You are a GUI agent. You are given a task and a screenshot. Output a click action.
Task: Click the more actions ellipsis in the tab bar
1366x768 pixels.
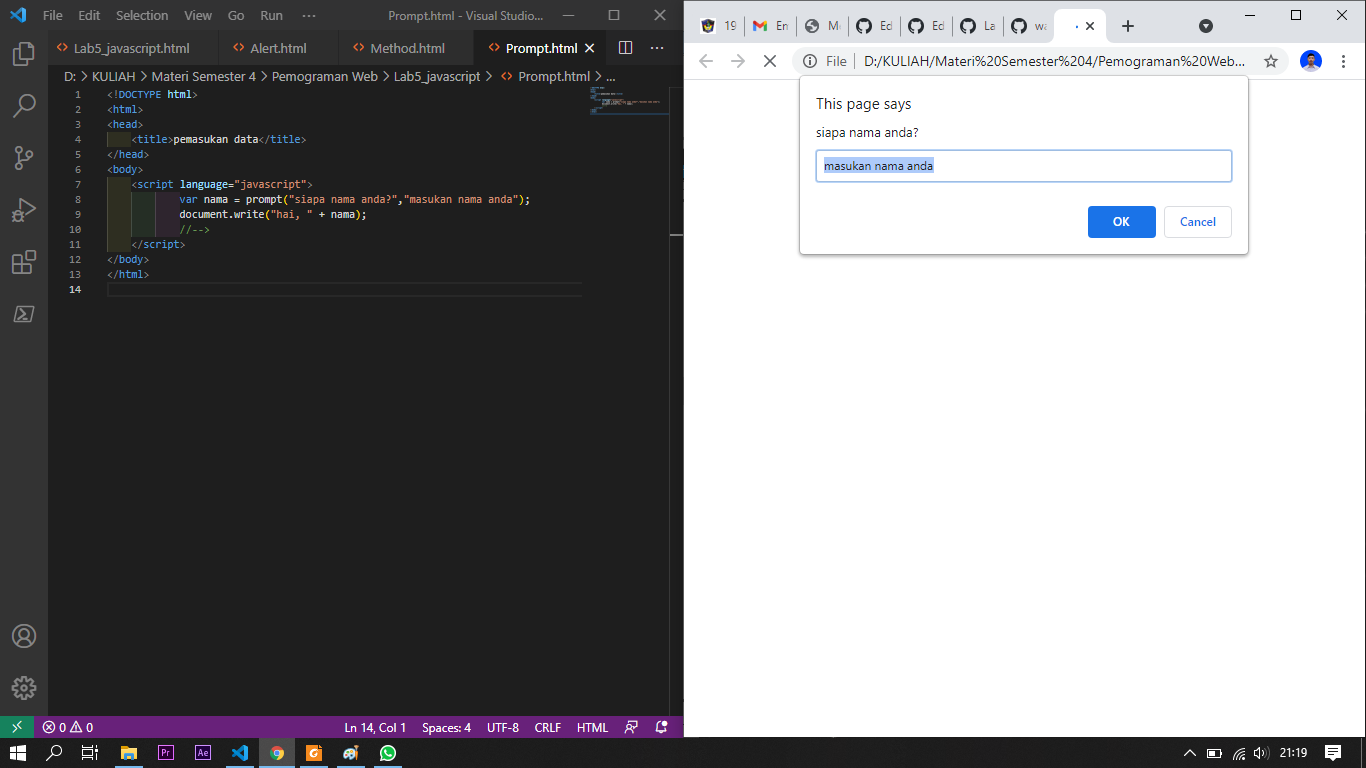point(657,47)
